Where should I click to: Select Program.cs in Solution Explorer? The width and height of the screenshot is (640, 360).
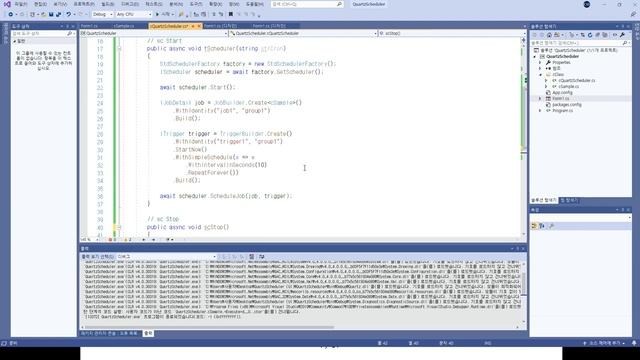coord(562,111)
